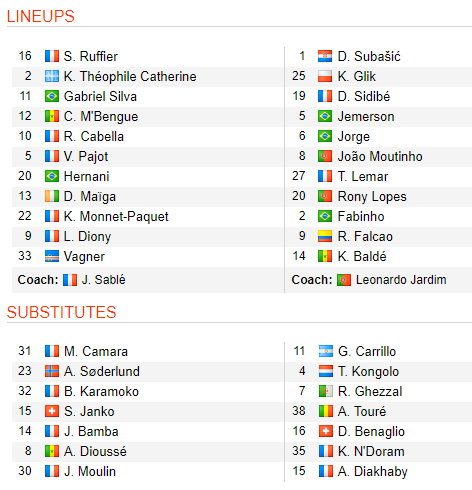472x490 pixels.
Task: Click the Cape Verde flag beside Vagner
Action: (52, 256)
